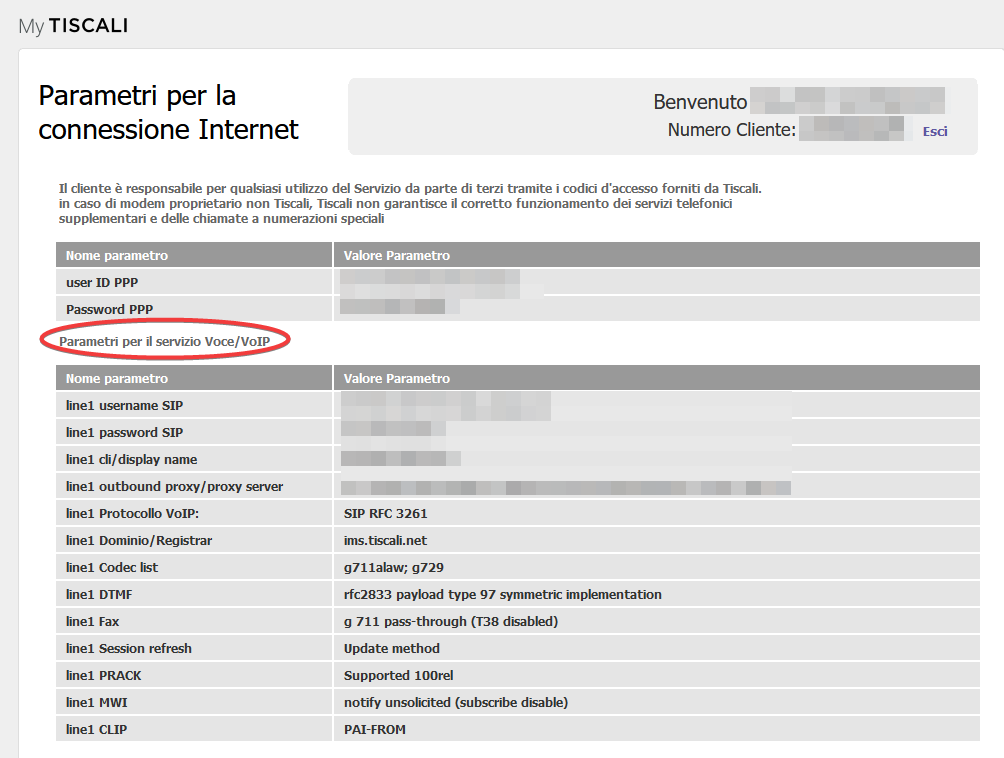Click the 'line1 DTMF' label
This screenshot has height=758, width=1004.
[99, 594]
